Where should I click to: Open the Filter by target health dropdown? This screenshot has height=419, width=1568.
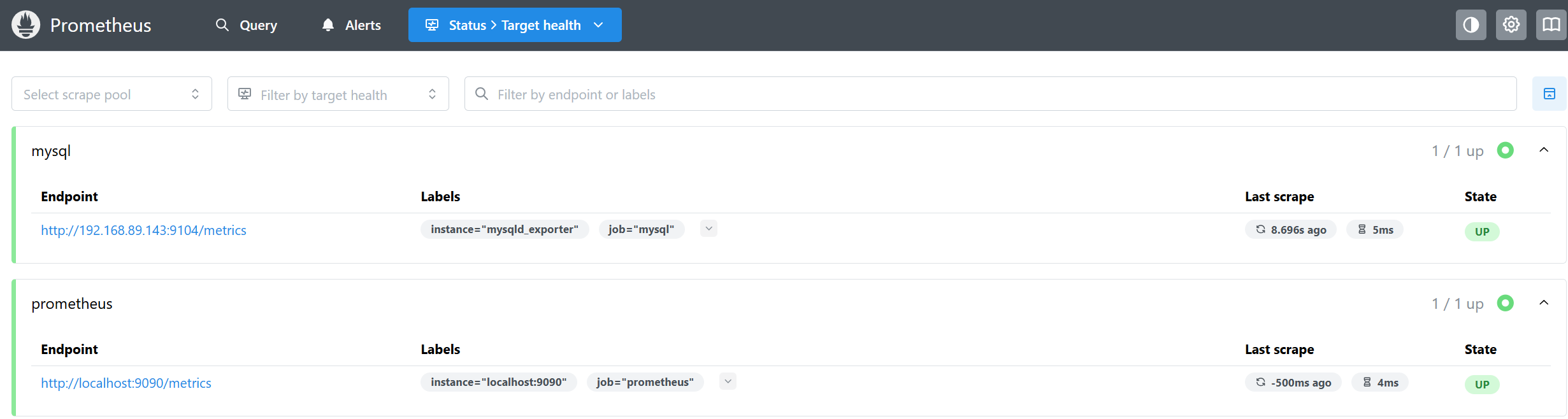tap(338, 94)
